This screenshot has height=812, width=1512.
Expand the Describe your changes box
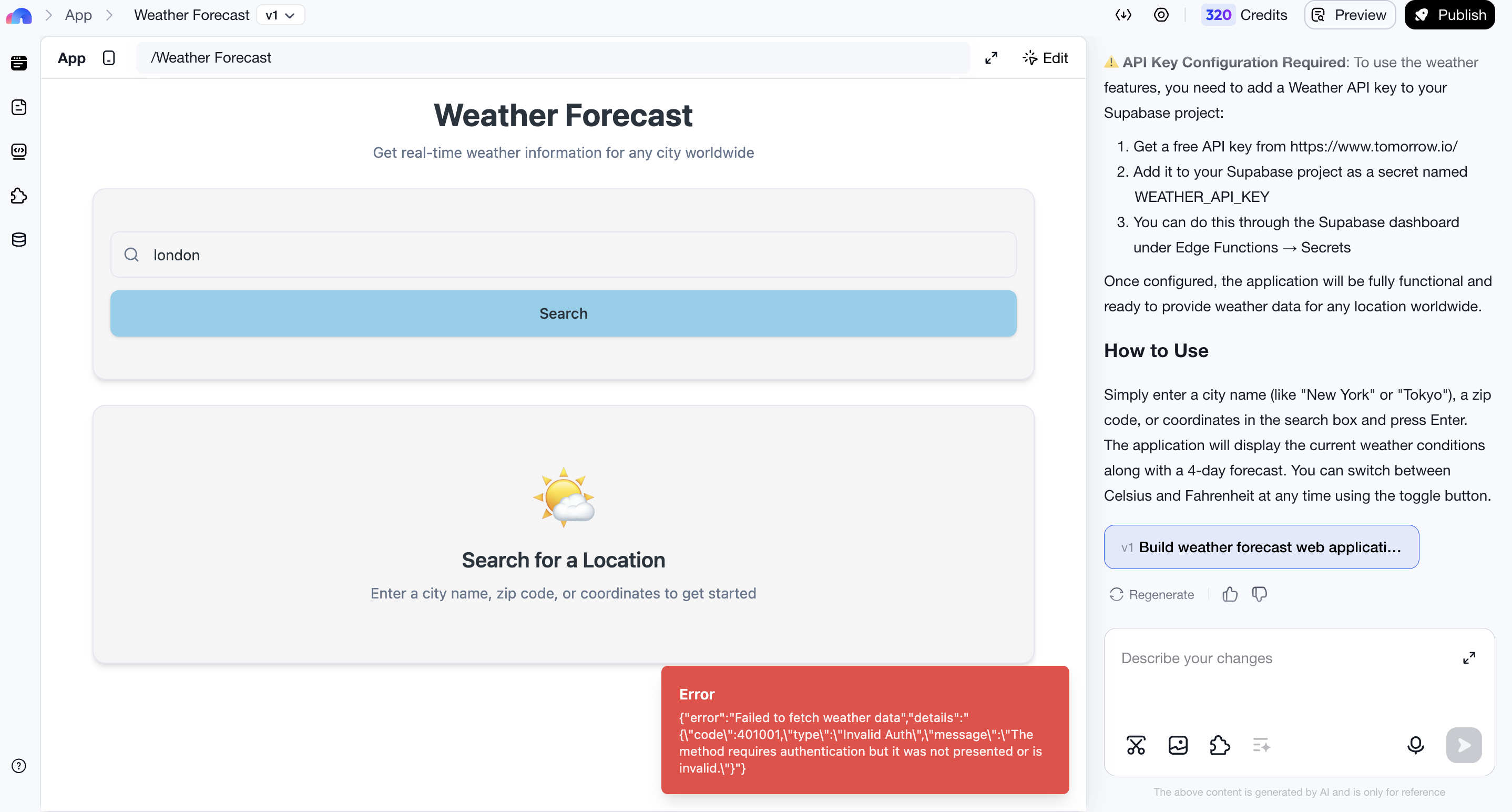pyautogui.click(x=1468, y=657)
